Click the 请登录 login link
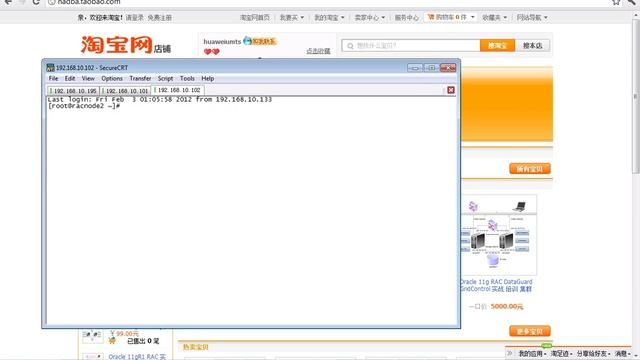This screenshot has height=360, width=640. pyautogui.click(x=134, y=18)
